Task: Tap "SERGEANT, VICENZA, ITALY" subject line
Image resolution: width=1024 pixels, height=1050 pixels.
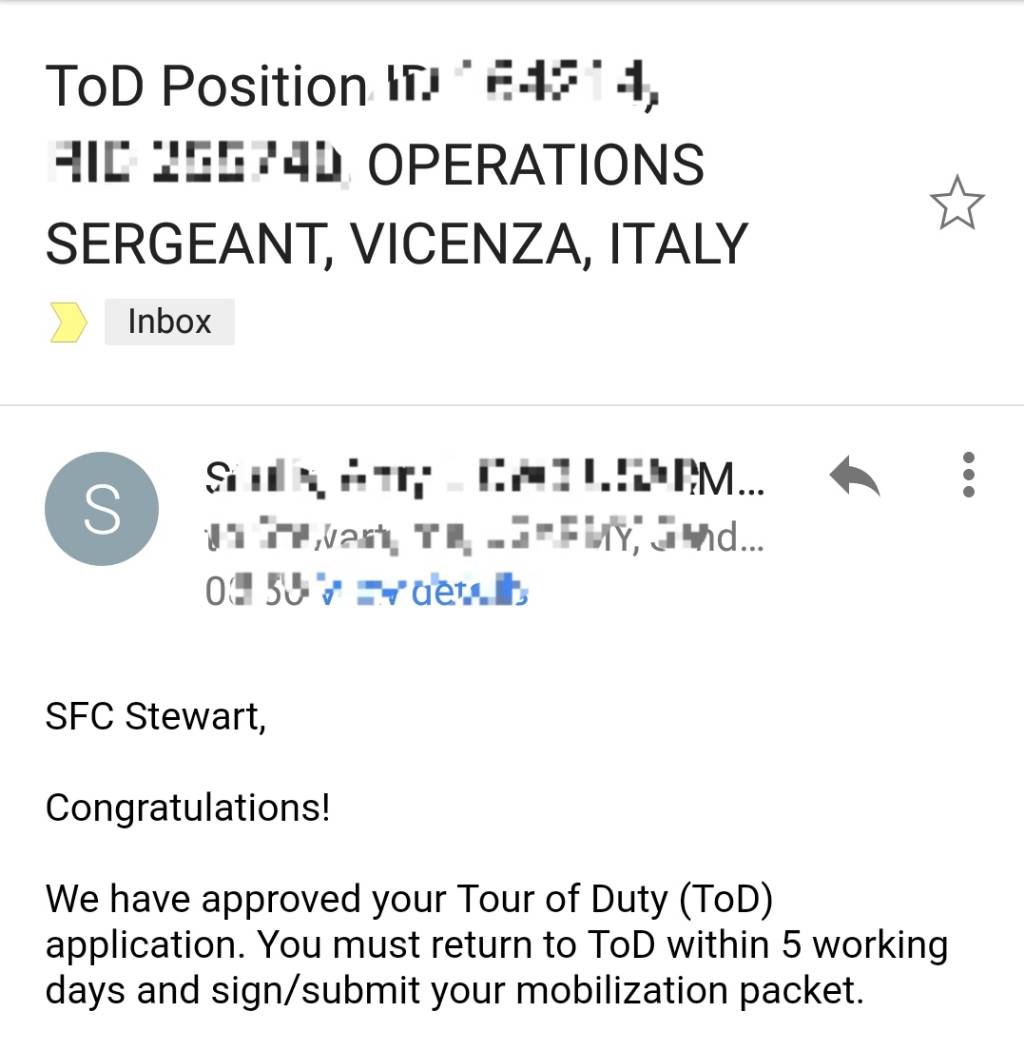Action: tap(396, 242)
